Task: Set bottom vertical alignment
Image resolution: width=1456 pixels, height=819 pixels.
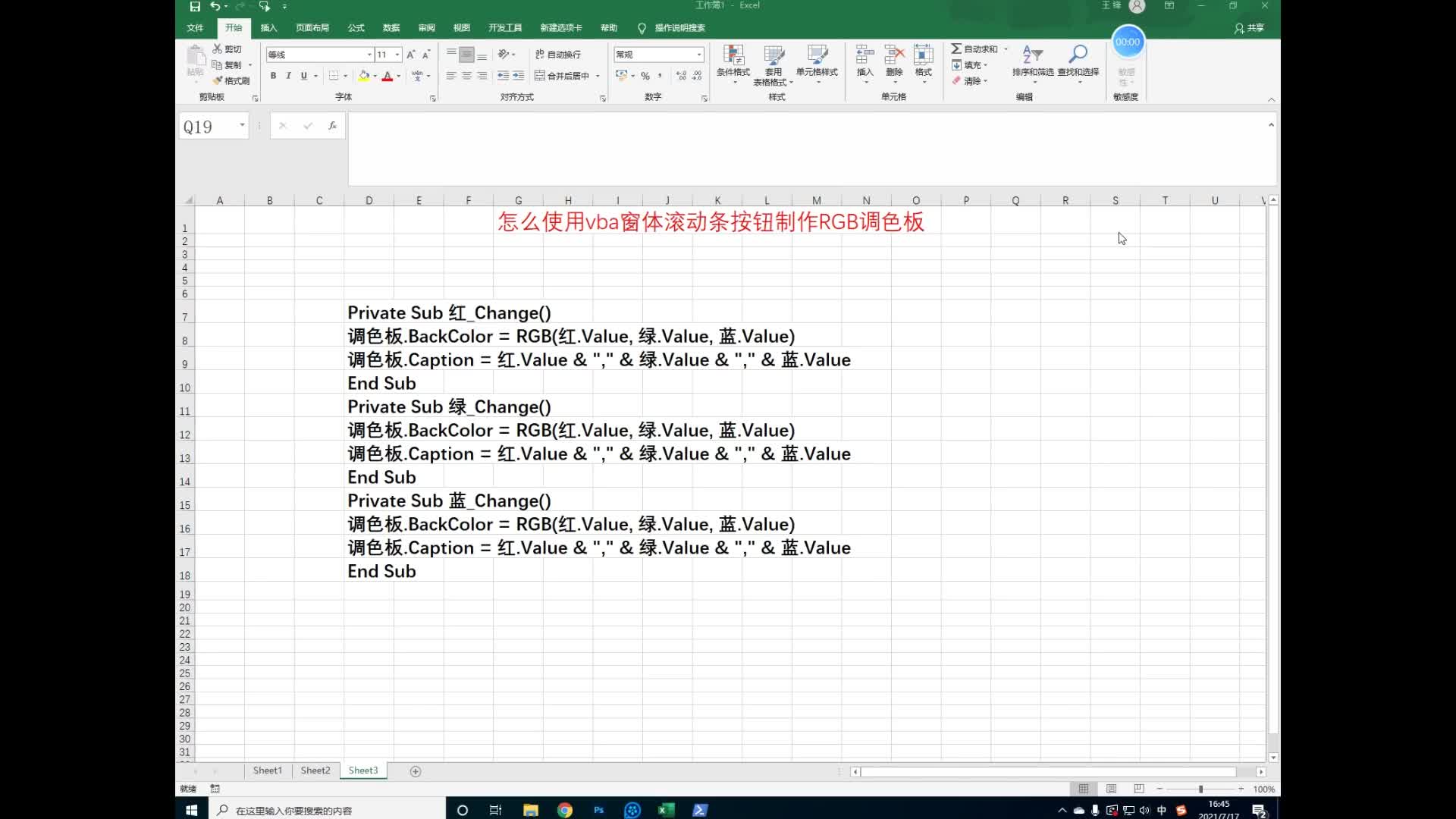Action: click(x=482, y=55)
